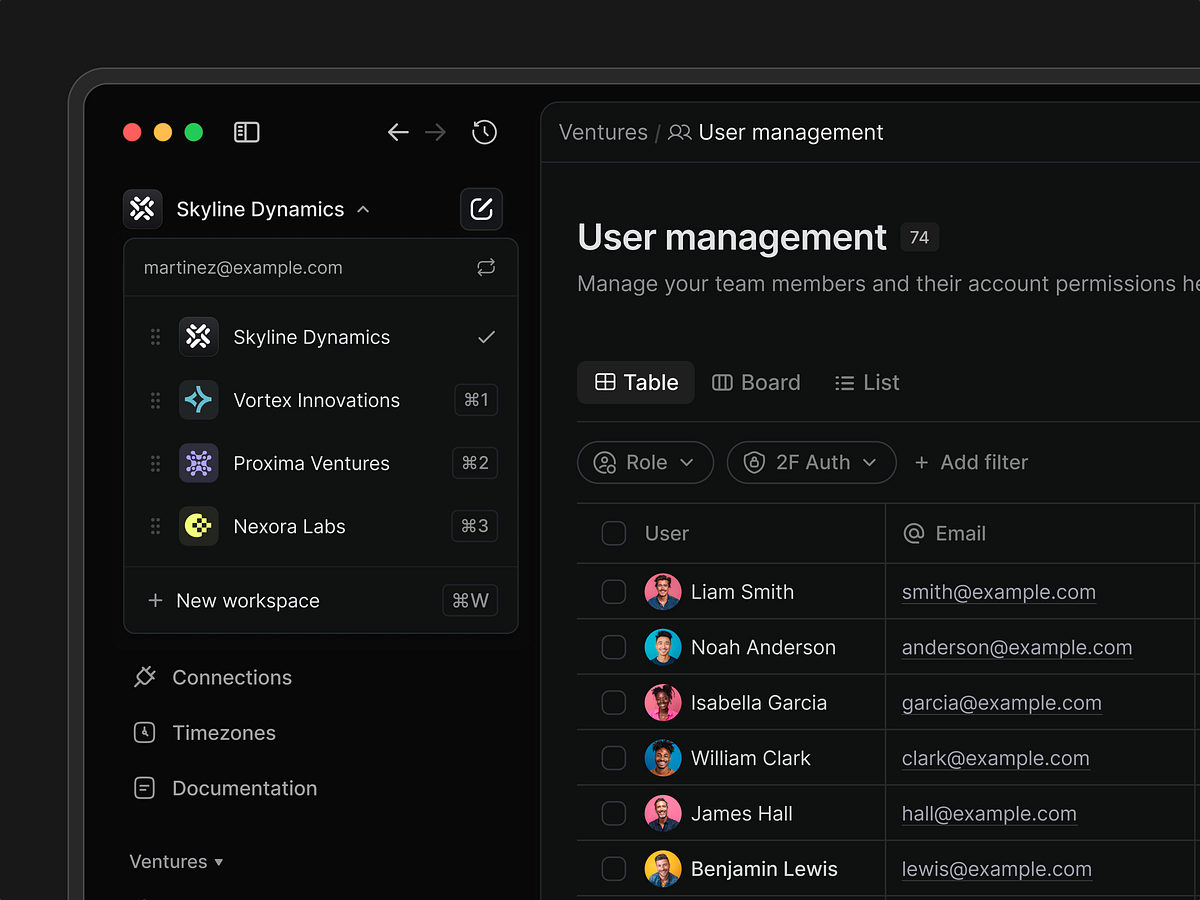Click the Documentation page icon
This screenshot has width=1200, height=900.
click(x=145, y=788)
